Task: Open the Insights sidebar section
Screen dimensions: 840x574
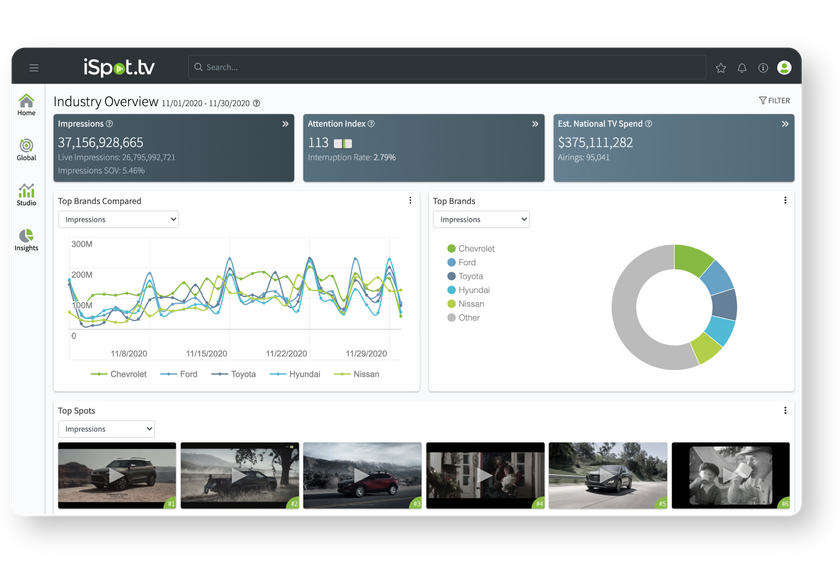Action: tap(26, 240)
